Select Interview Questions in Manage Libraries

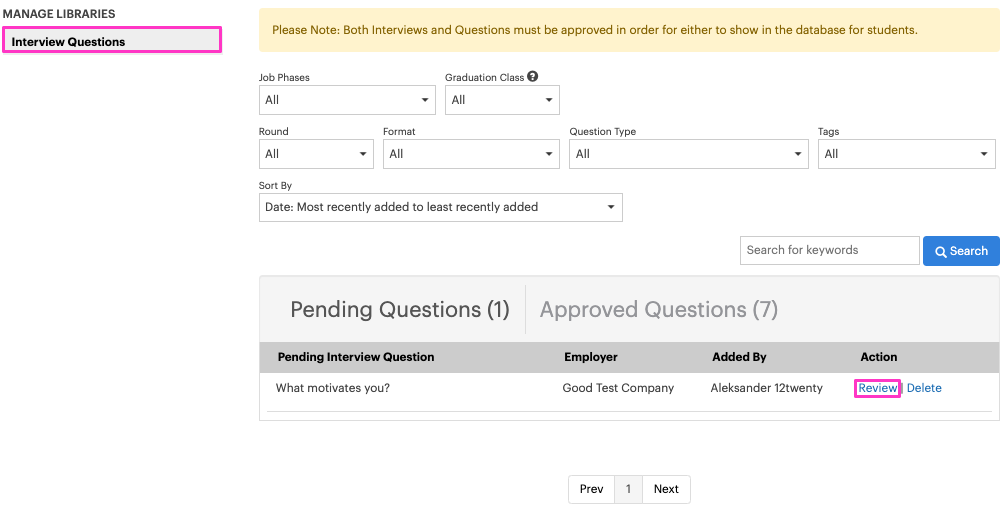[112, 42]
